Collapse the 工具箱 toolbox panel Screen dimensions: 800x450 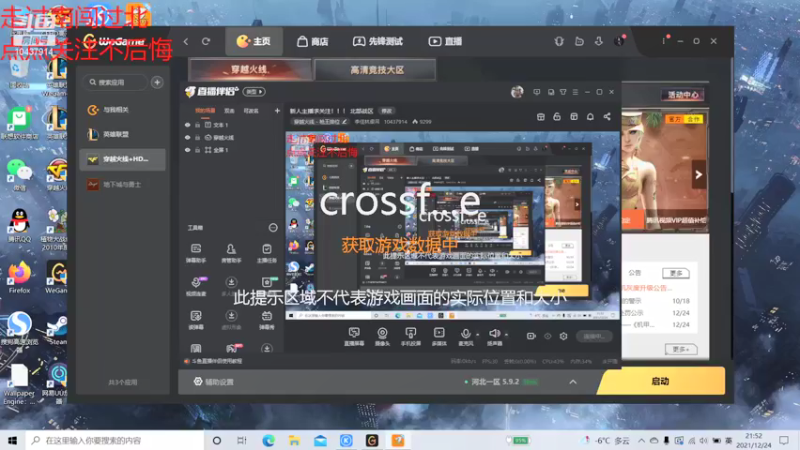273,228
